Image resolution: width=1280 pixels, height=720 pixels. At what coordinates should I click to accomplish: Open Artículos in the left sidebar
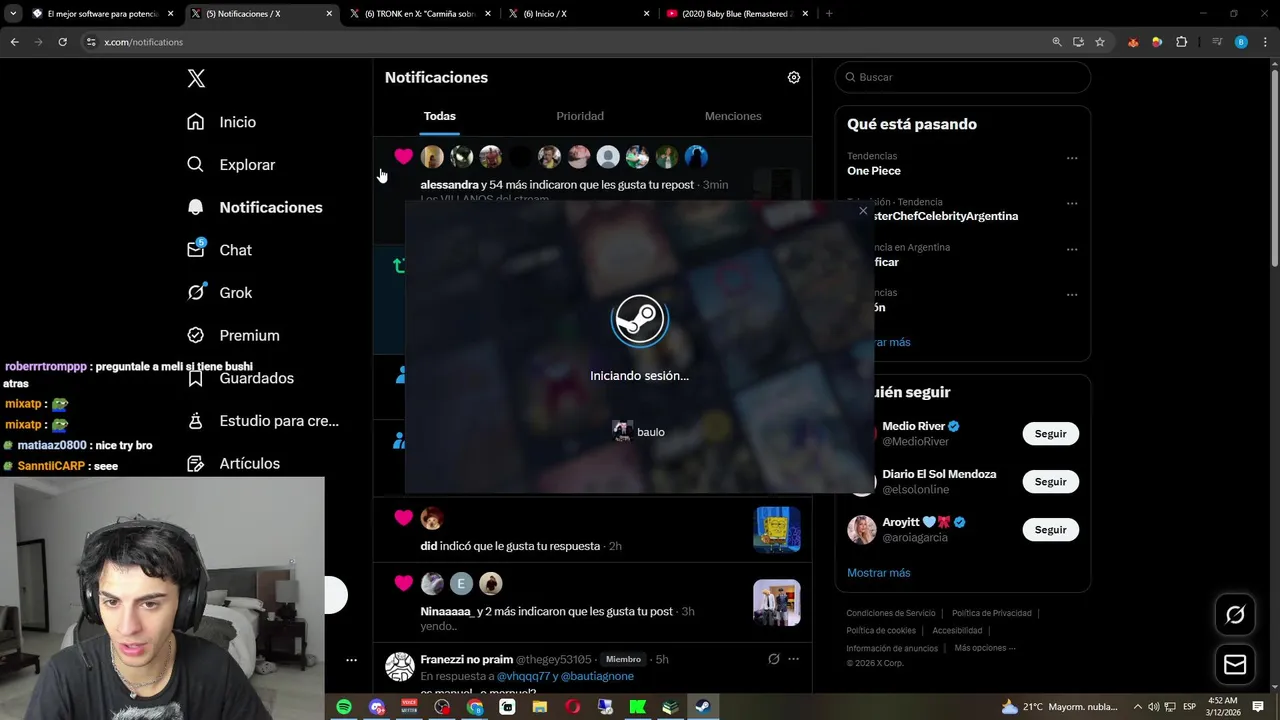(x=234, y=464)
